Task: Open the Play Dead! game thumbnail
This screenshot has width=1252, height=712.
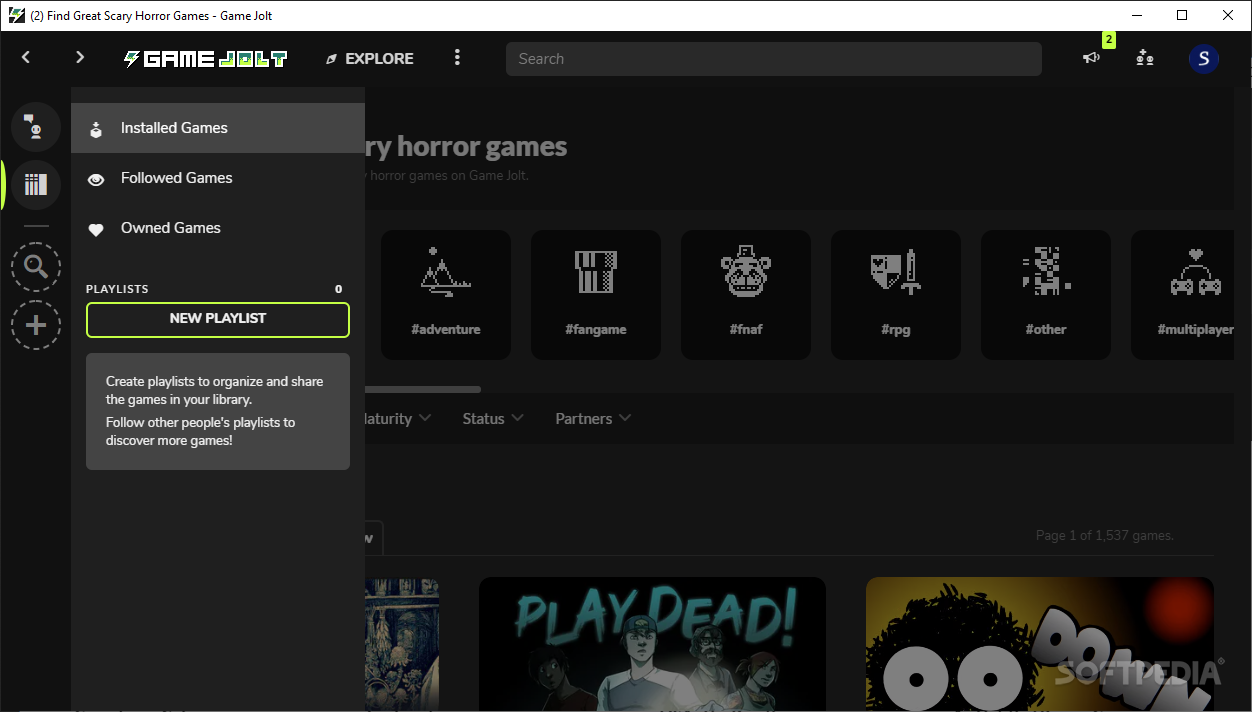Action: point(652,644)
